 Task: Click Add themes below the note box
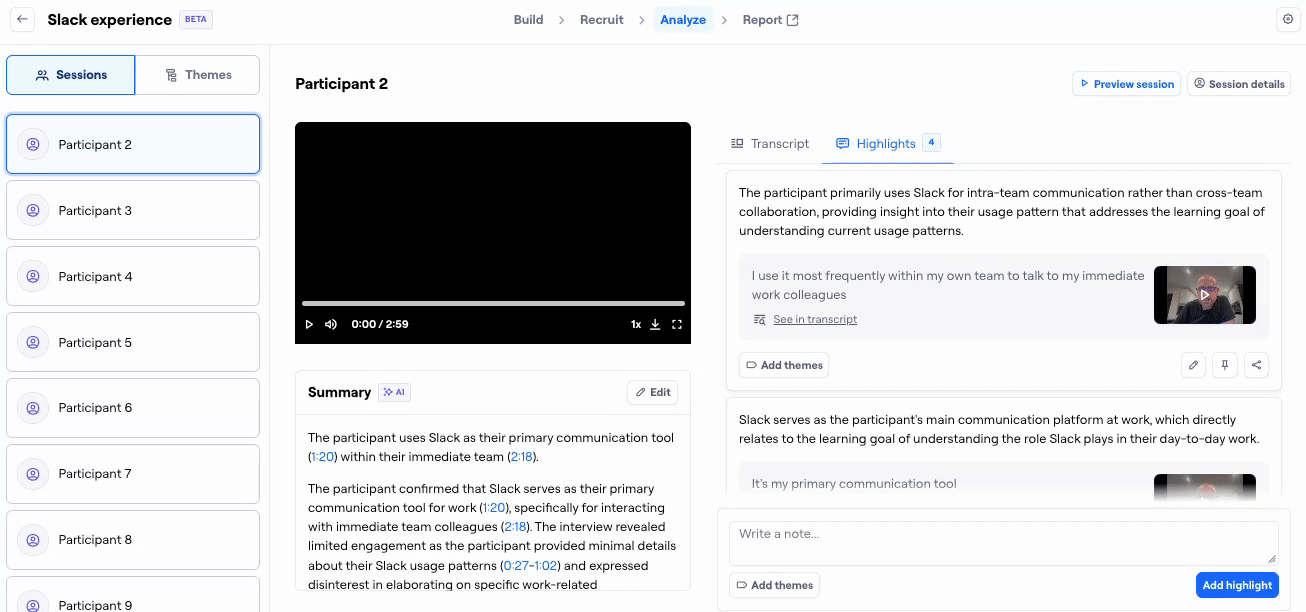[x=774, y=585]
